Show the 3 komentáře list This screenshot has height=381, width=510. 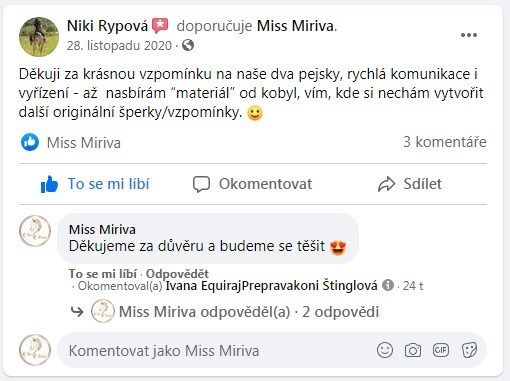tap(445, 142)
